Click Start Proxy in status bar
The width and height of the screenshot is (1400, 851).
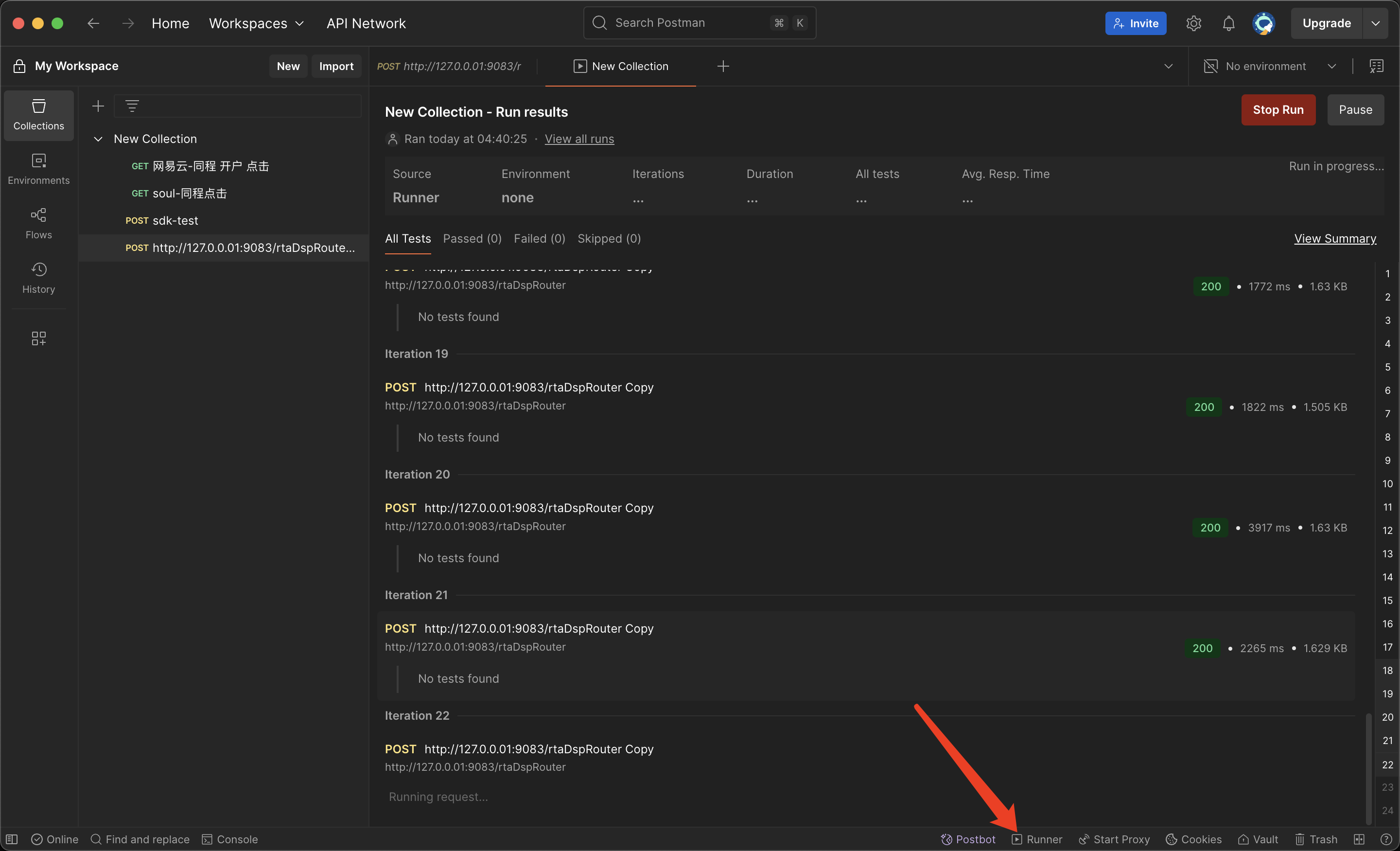coord(1114,839)
